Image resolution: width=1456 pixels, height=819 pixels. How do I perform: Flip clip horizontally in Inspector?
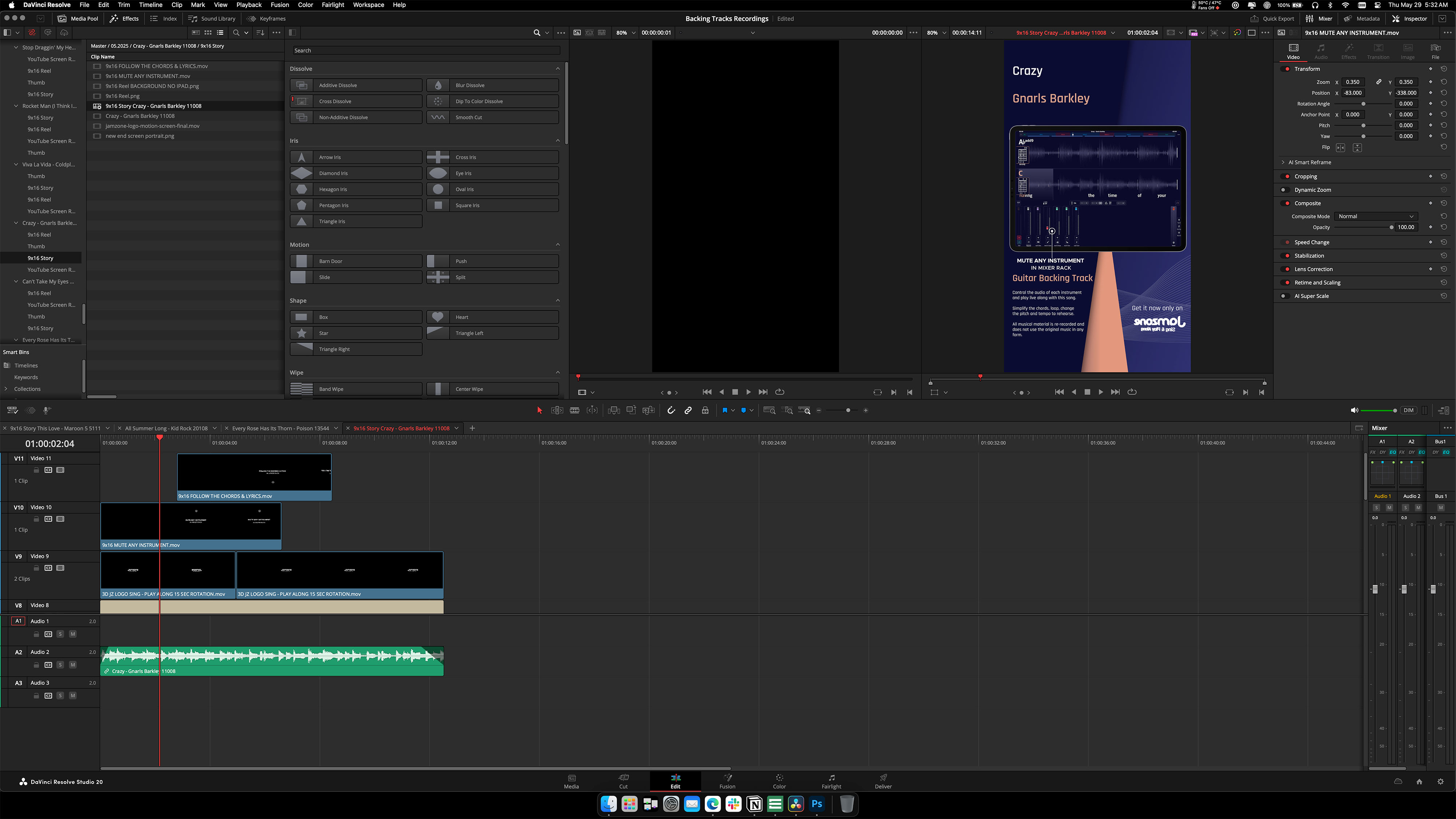pyautogui.click(x=1340, y=147)
